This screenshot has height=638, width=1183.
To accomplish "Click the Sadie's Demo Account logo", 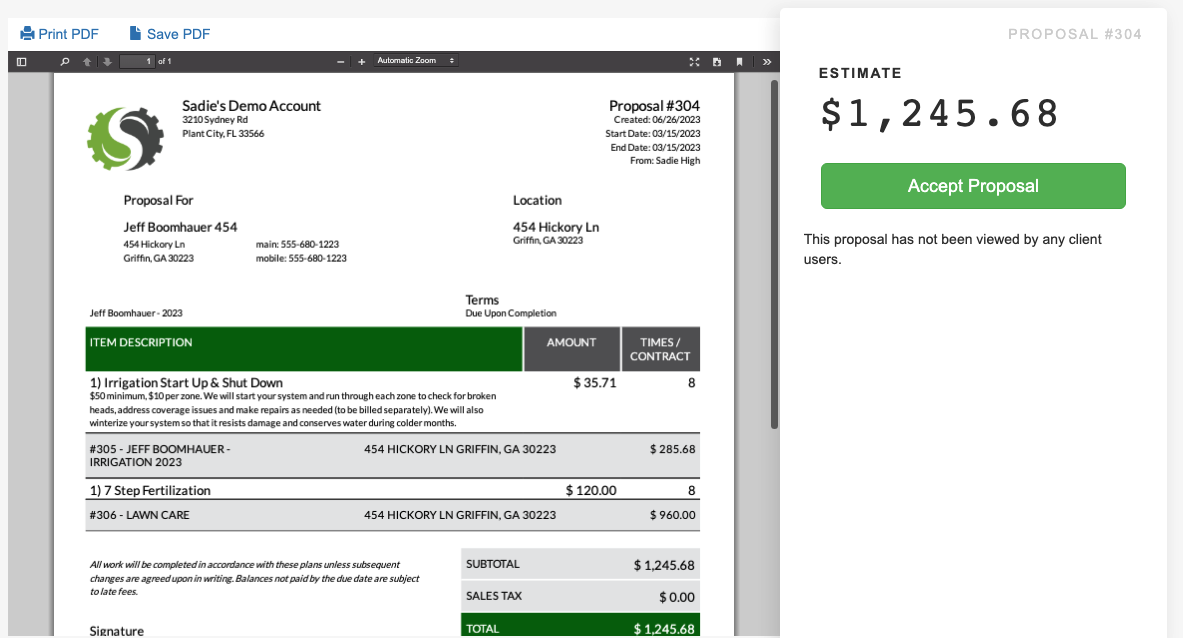I will coord(123,135).
